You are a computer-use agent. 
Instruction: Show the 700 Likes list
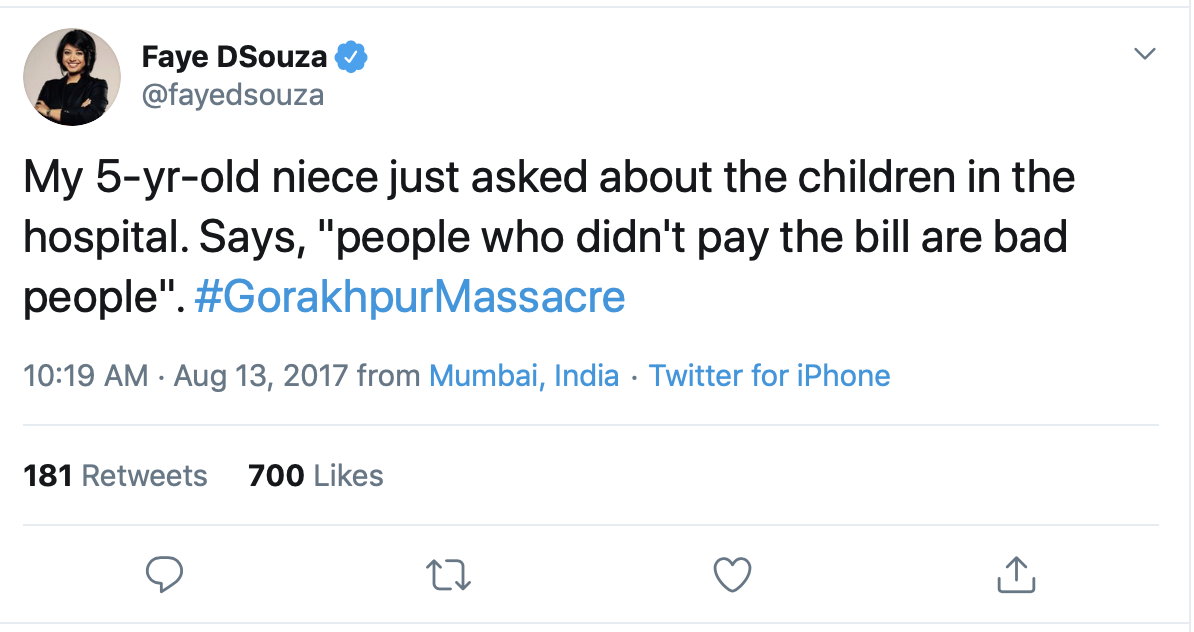[316, 475]
